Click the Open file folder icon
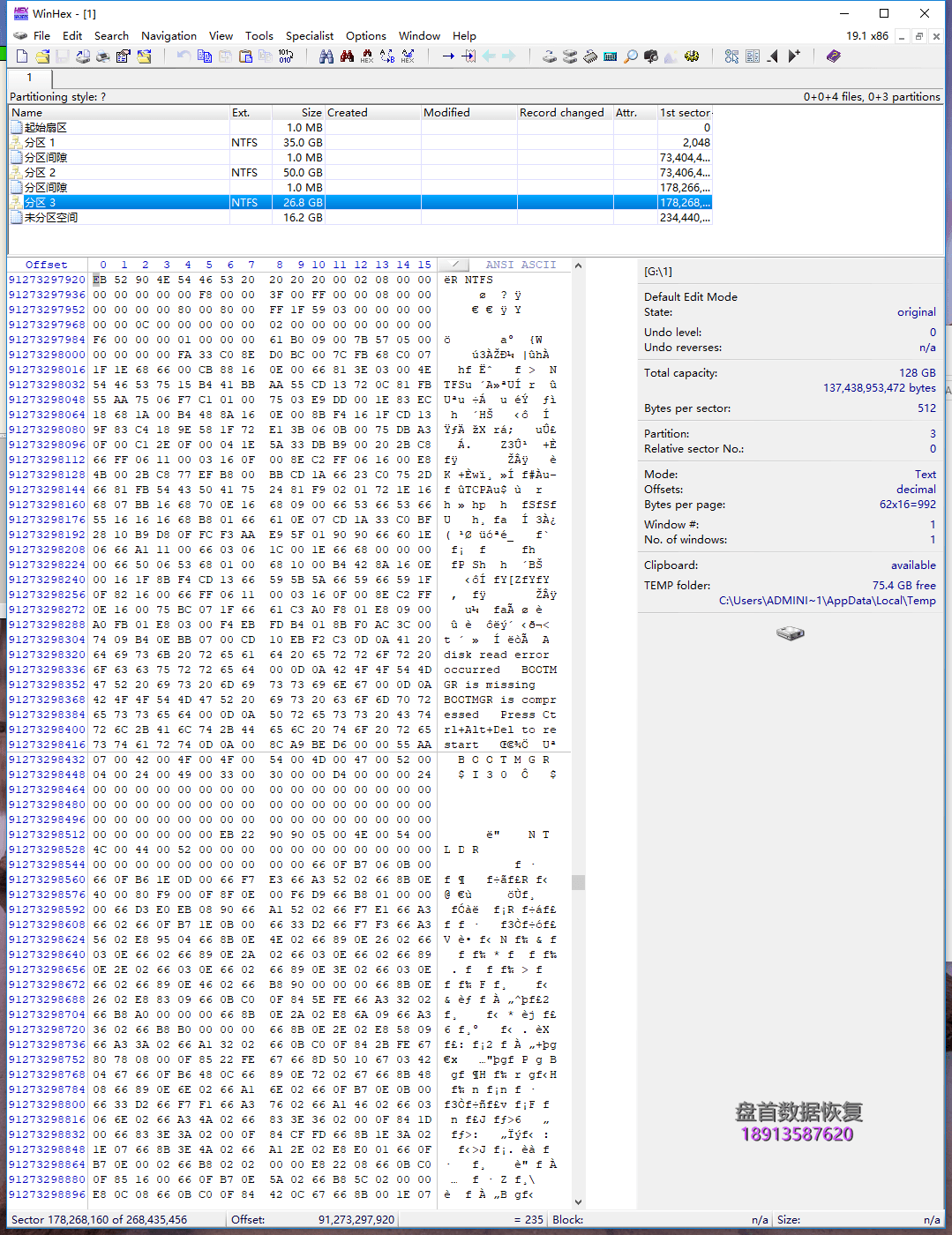The width and height of the screenshot is (952, 1235). (41, 56)
